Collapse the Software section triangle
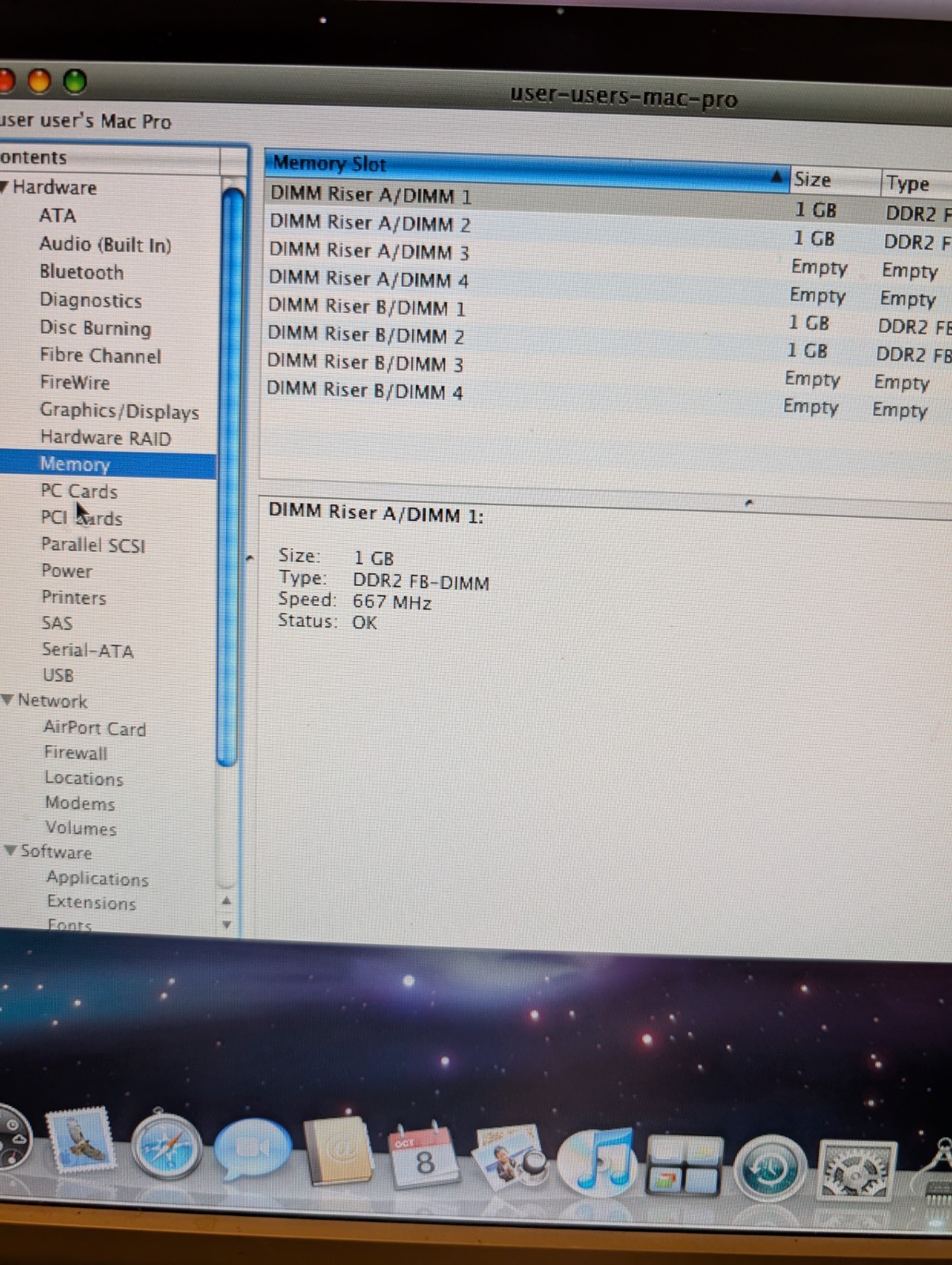 [10, 851]
